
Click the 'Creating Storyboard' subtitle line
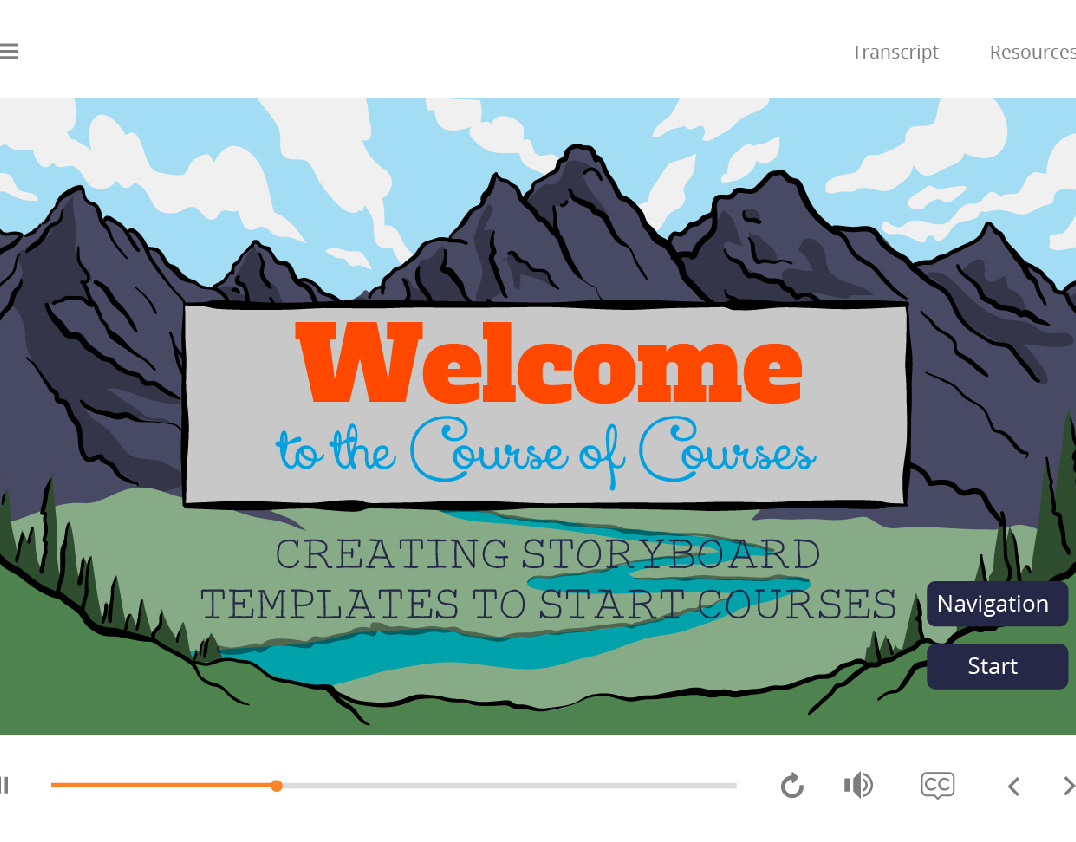548,554
